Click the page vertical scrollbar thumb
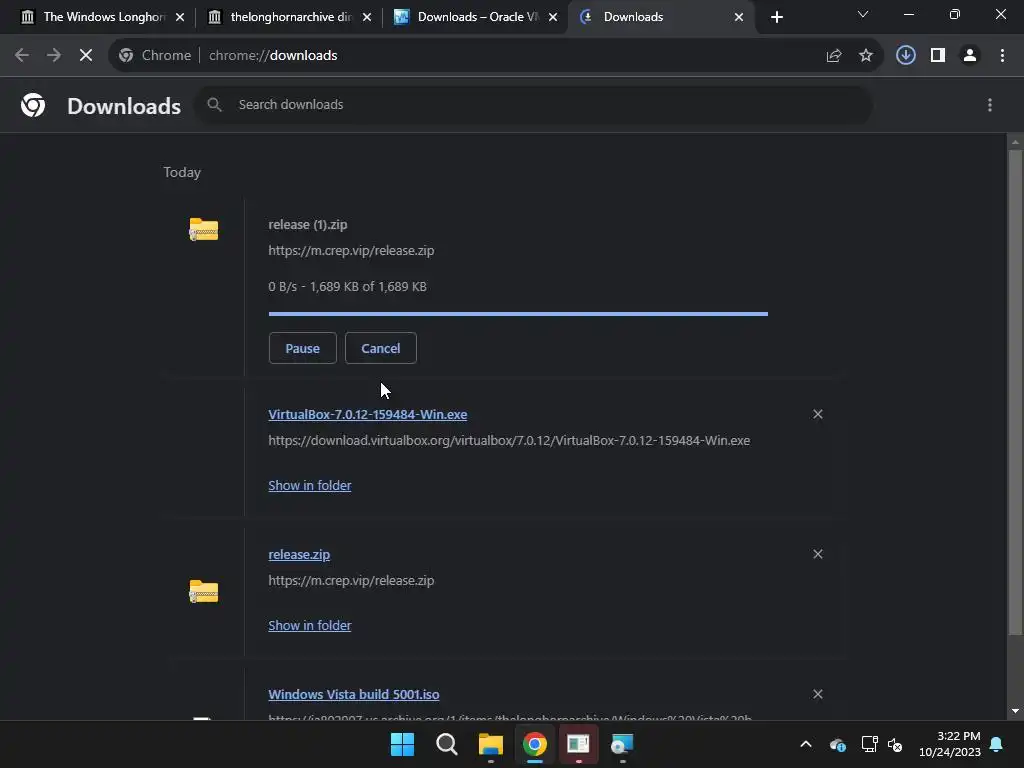Image resolution: width=1024 pixels, height=768 pixels. (1015, 392)
